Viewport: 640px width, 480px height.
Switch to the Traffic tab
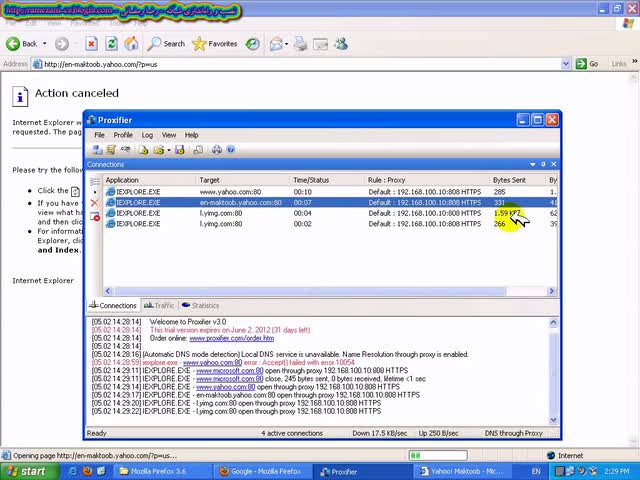159,305
